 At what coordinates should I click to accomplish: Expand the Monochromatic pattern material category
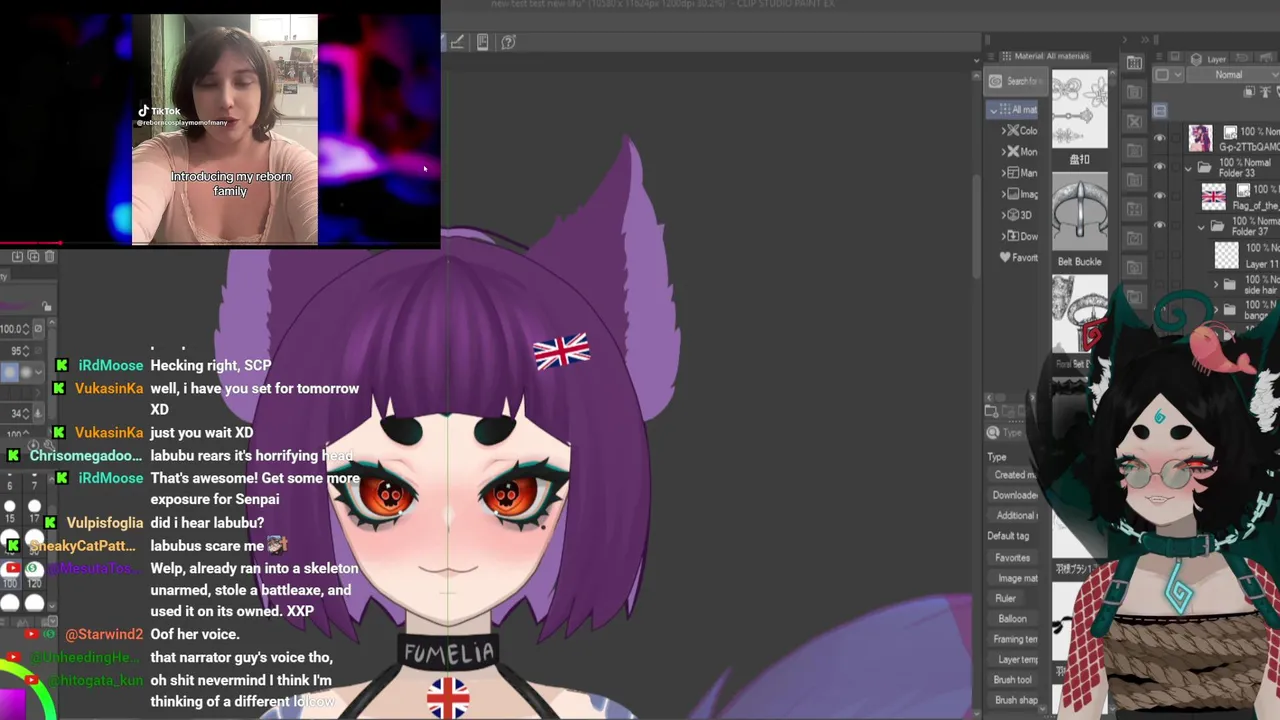[1004, 152]
